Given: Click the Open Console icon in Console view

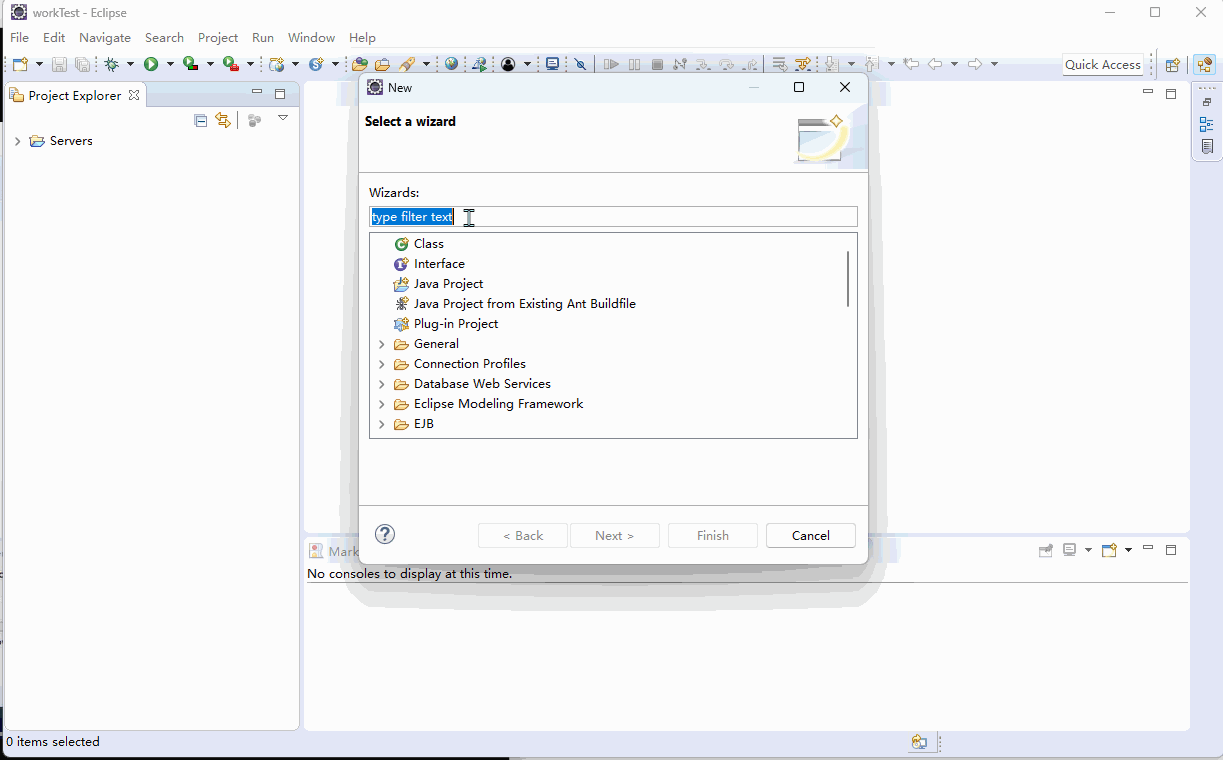Looking at the screenshot, I should (1109, 550).
